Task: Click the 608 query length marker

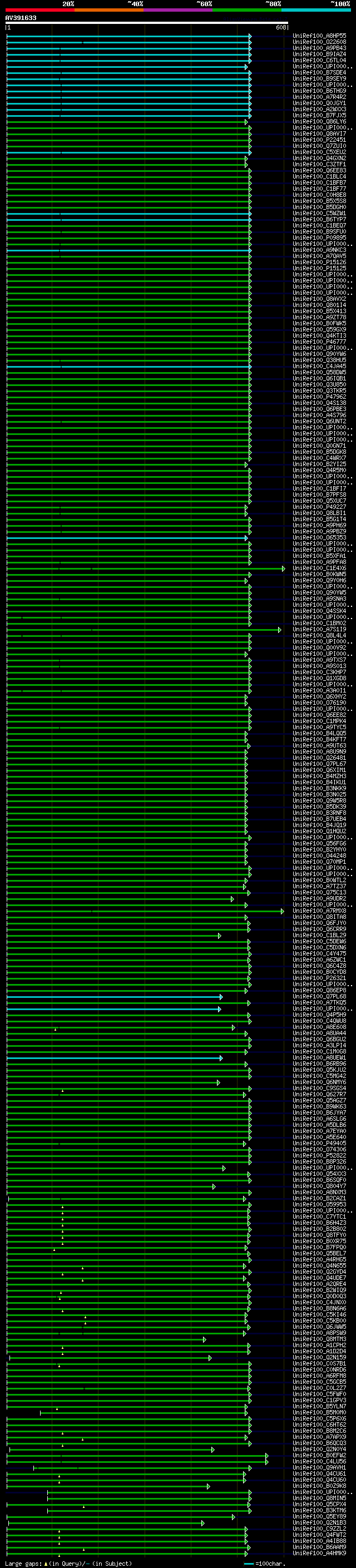Action: 280,27
